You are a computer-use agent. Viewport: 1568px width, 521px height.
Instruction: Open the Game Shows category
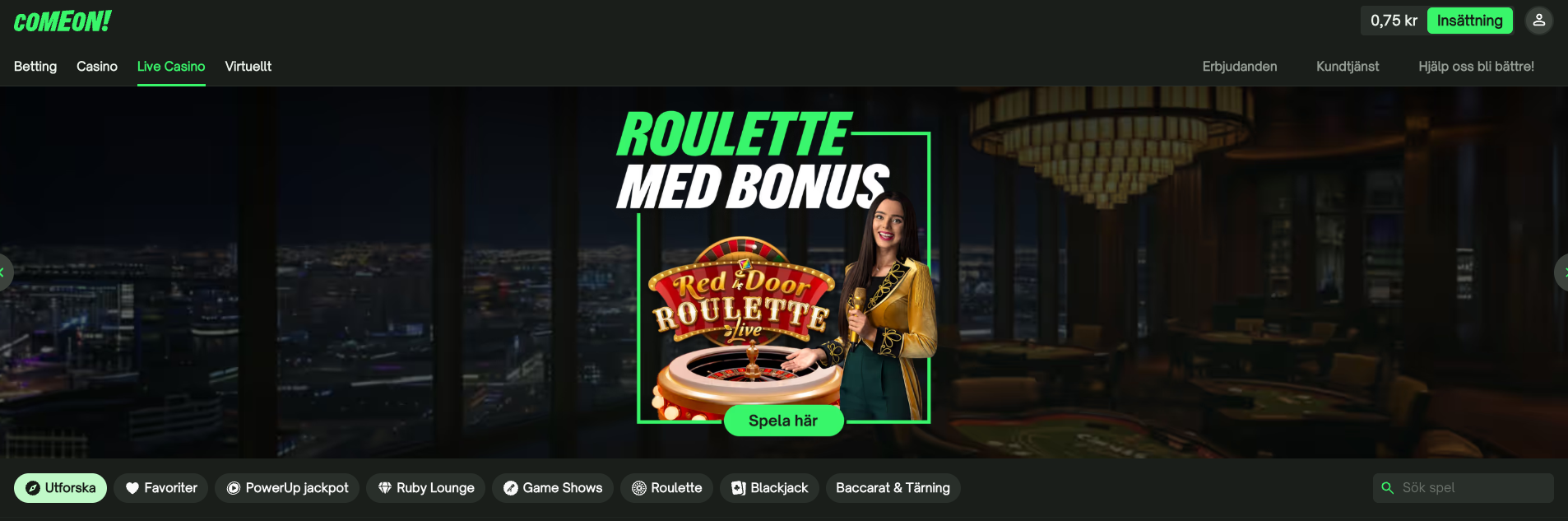[553, 488]
